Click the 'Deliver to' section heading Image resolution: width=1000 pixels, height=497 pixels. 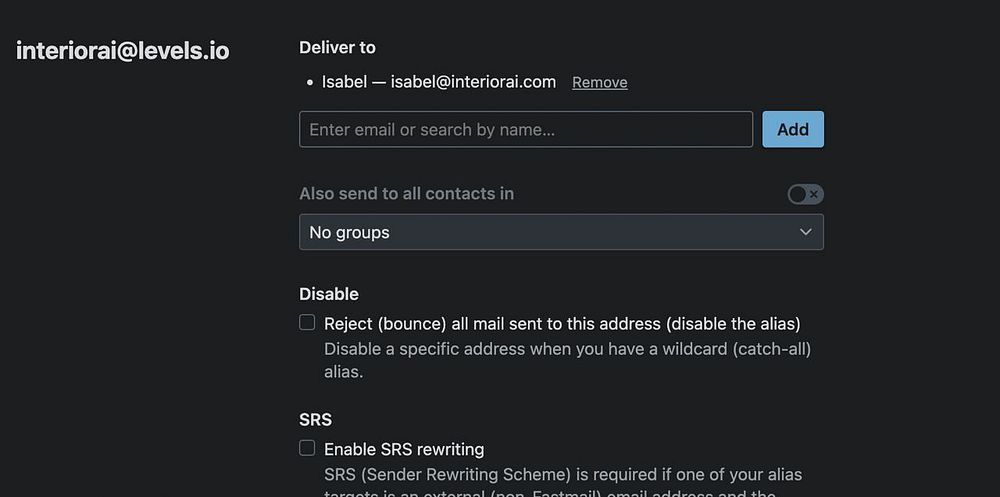tap(337, 47)
